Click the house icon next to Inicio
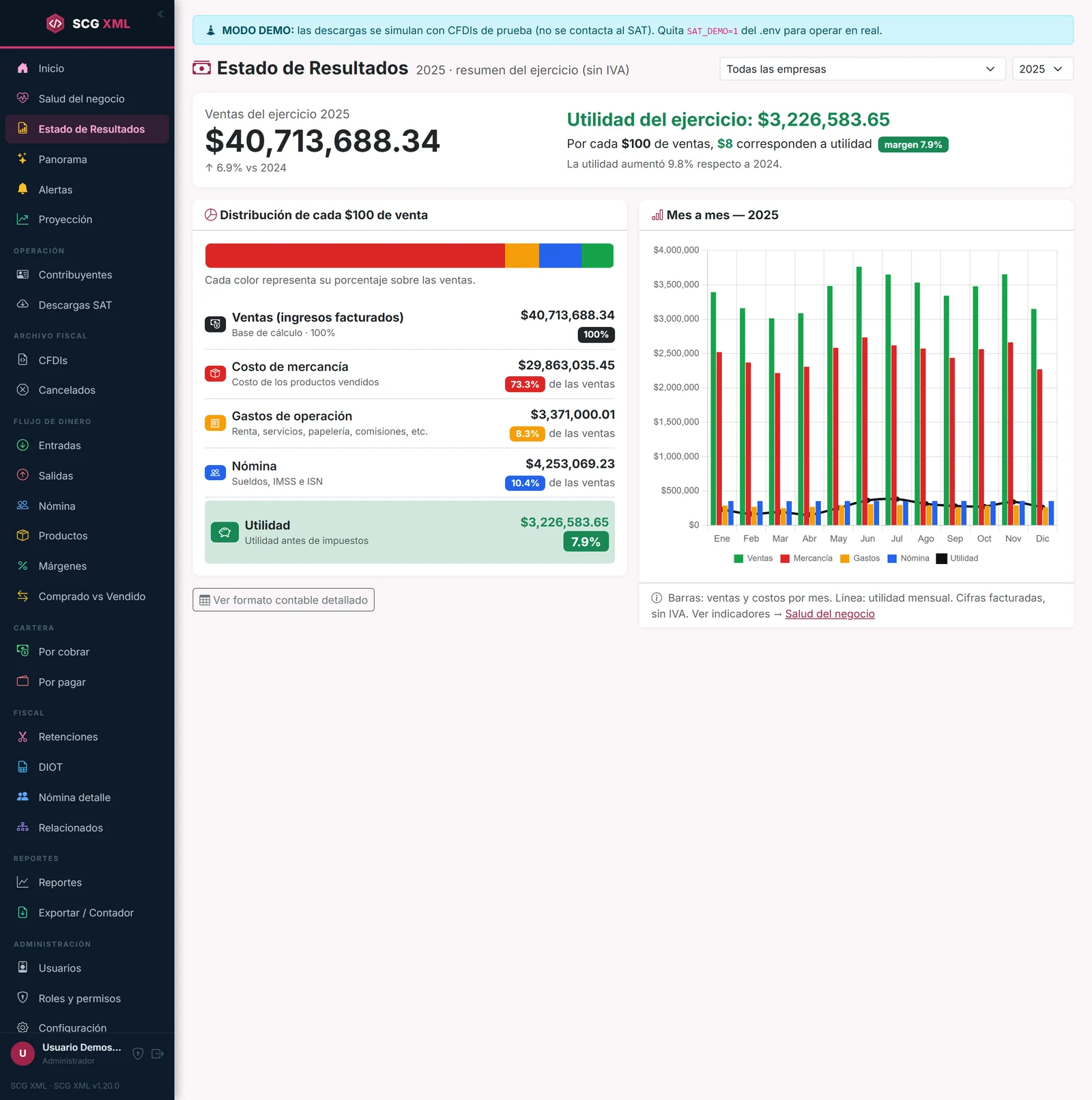Screen dimensions: 1092x1100 point(23,68)
